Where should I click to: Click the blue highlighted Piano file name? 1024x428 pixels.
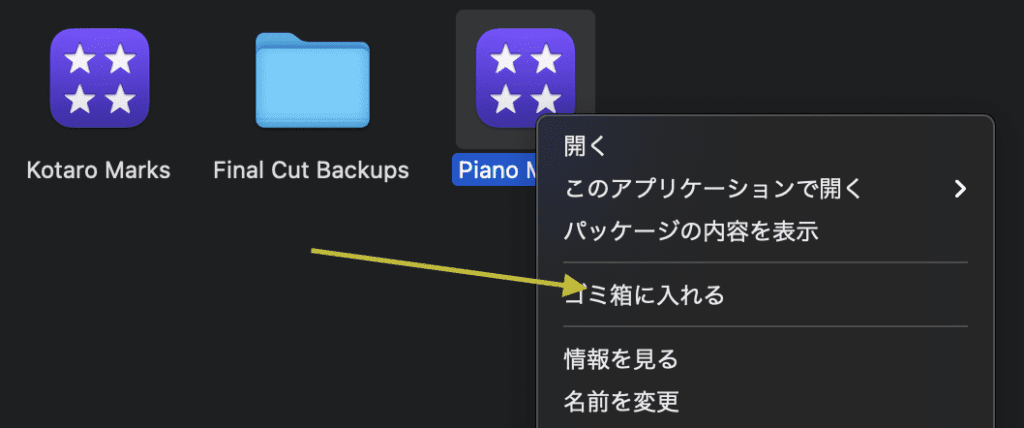coord(494,171)
